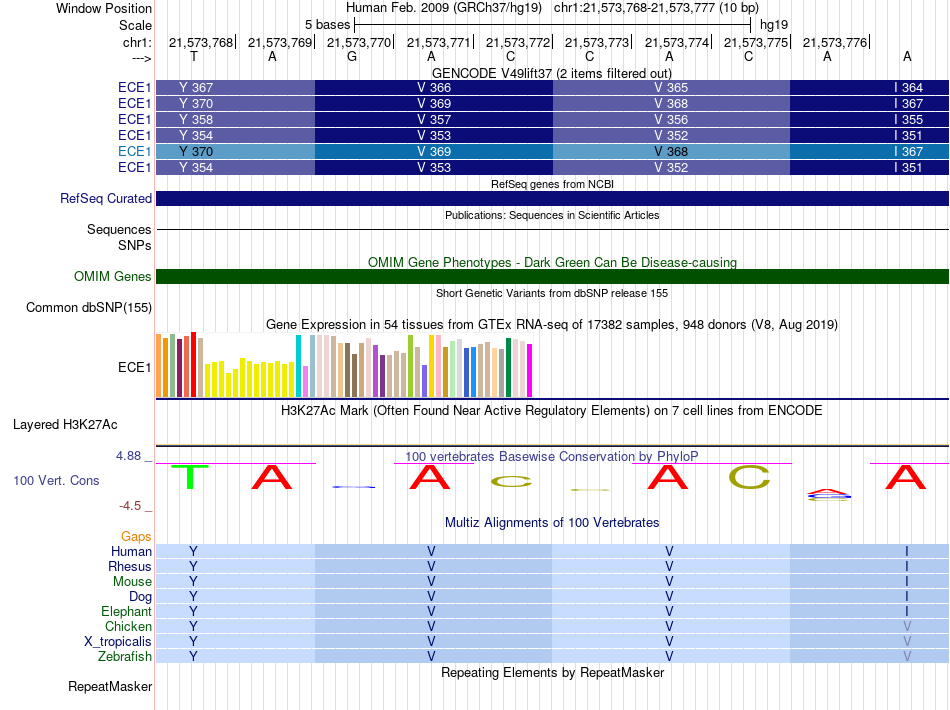Click base G in the sequence ruler
Image resolution: width=950 pixels, height=710 pixels.
pos(352,56)
